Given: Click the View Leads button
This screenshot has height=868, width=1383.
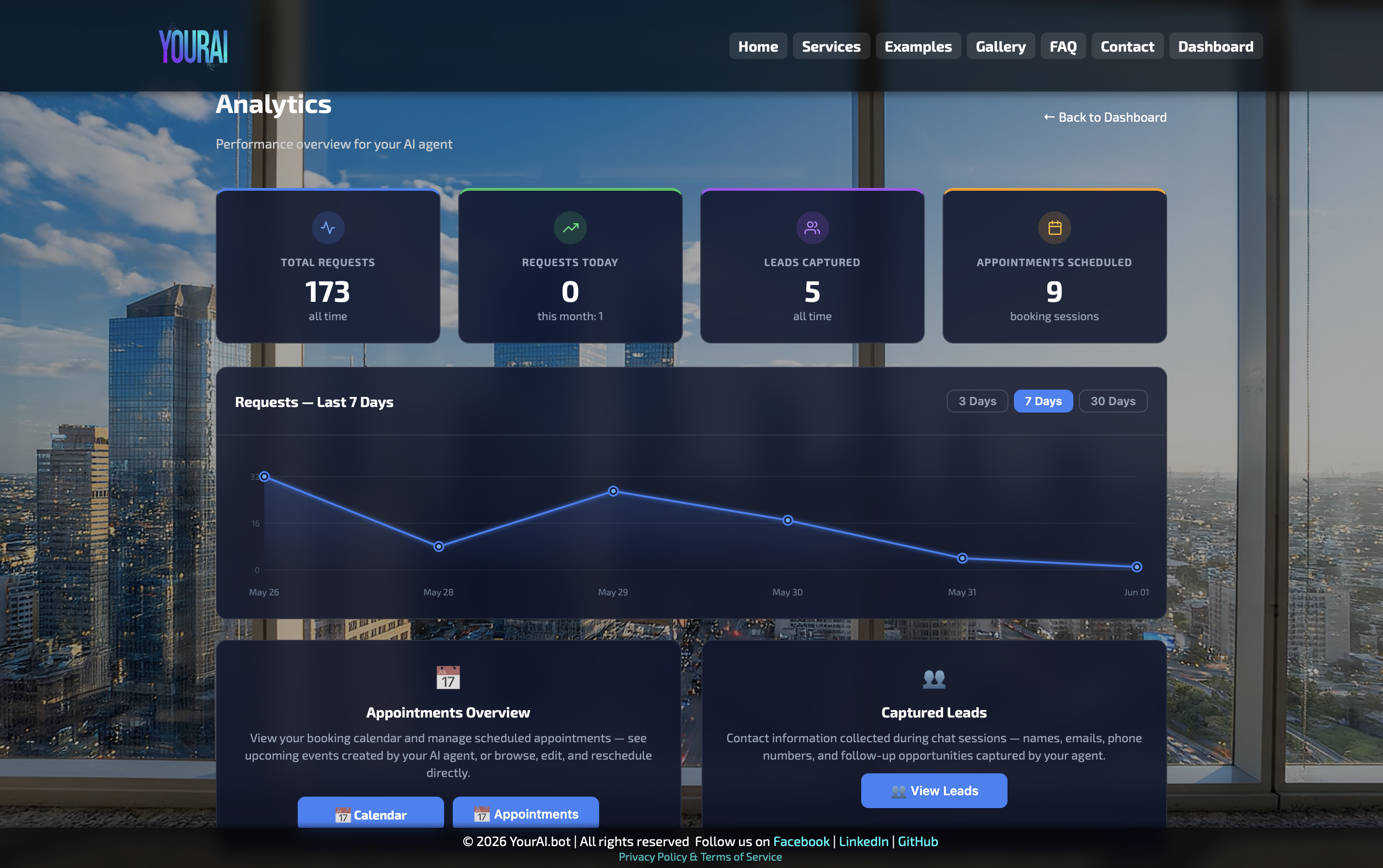Looking at the screenshot, I should 933,791.
